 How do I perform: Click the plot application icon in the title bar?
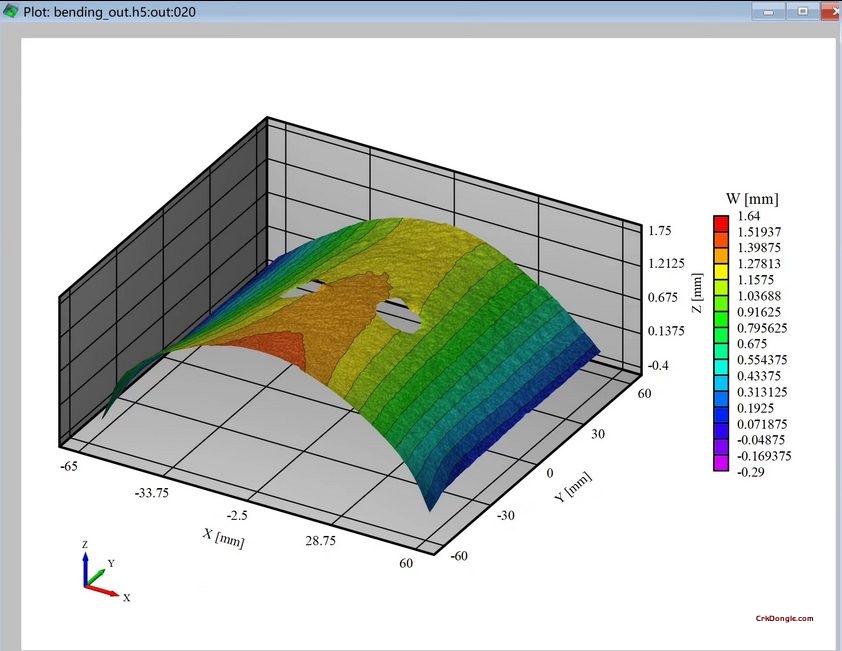[11, 11]
